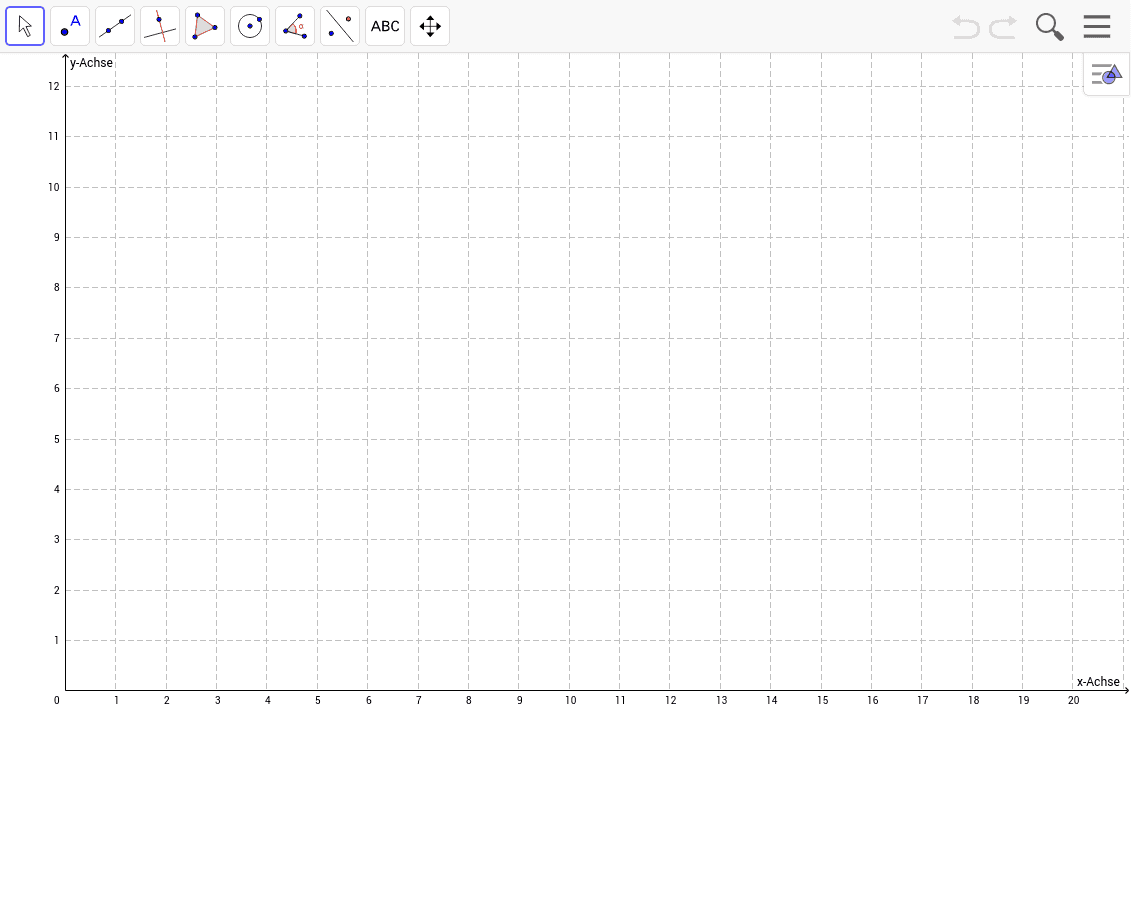The image size is (1131, 920).
Task: Select the Circle with center tool
Action: (250, 26)
